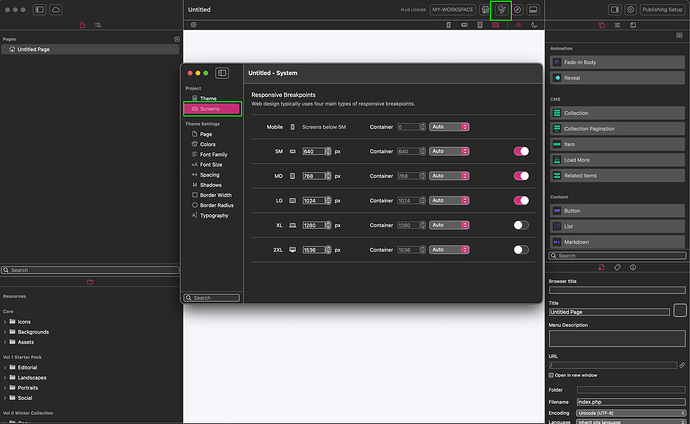This screenshot has width=690, height=424.
Task: Switch to dark mode moon icon
Action: (534, 25)
